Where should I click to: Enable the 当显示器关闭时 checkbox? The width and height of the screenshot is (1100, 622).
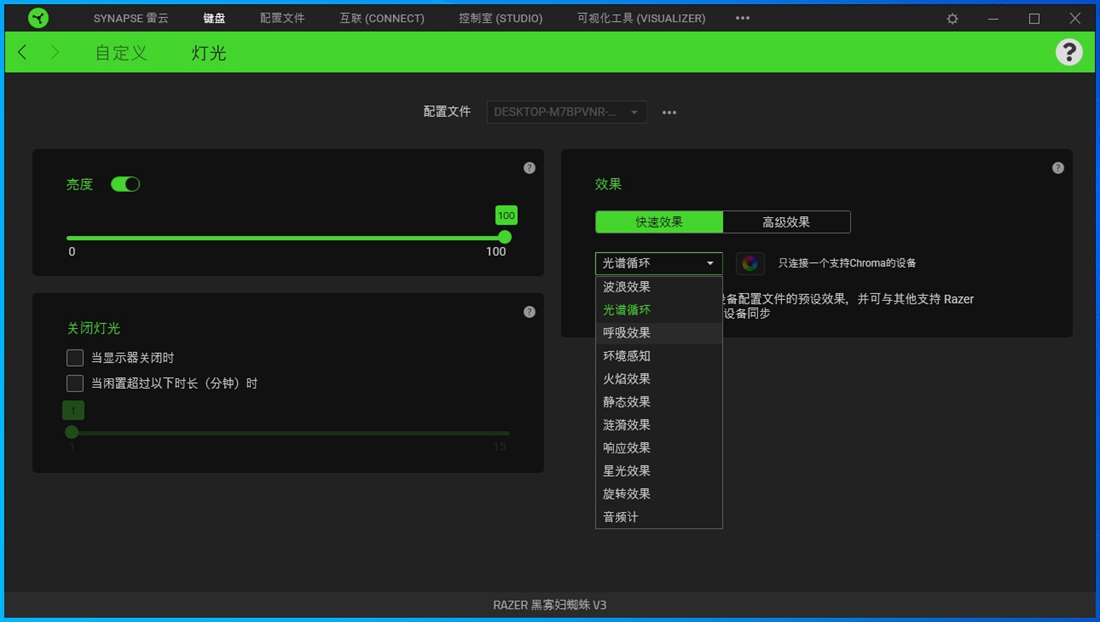[74, 357]
